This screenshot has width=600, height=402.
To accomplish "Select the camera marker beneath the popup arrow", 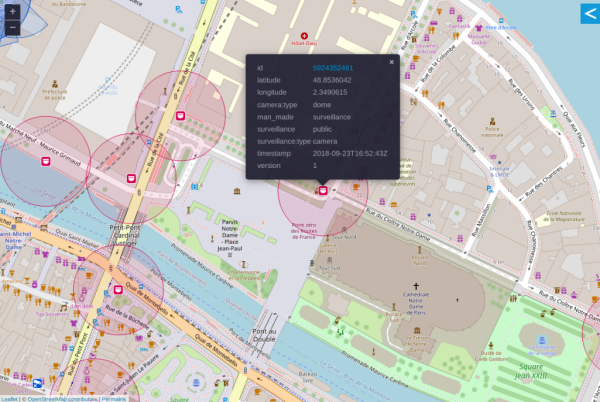I will tap(323, 190).
